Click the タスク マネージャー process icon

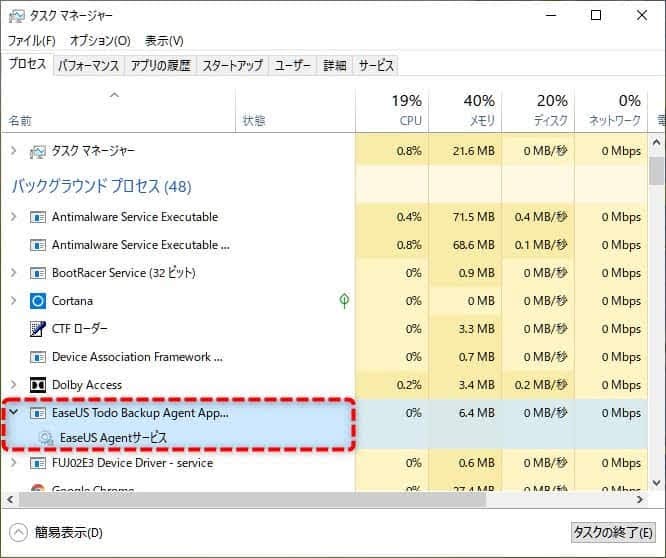point(38,151)
